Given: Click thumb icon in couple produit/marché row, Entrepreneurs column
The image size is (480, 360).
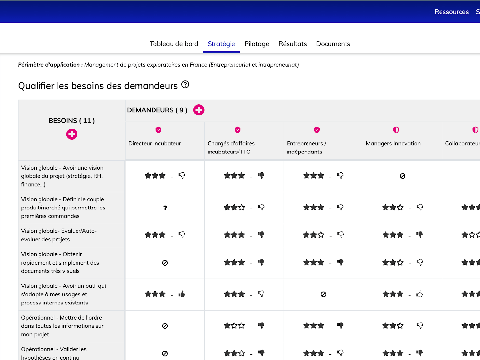Looking at the screenshot, I should coord(340,207).
